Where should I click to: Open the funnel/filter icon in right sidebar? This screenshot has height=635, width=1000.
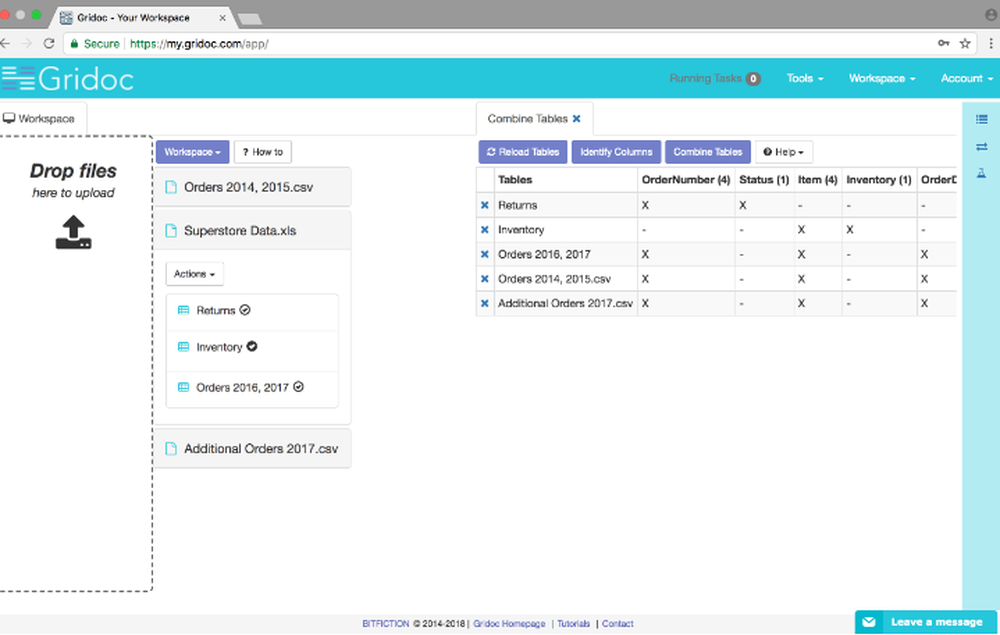(982, 172)
